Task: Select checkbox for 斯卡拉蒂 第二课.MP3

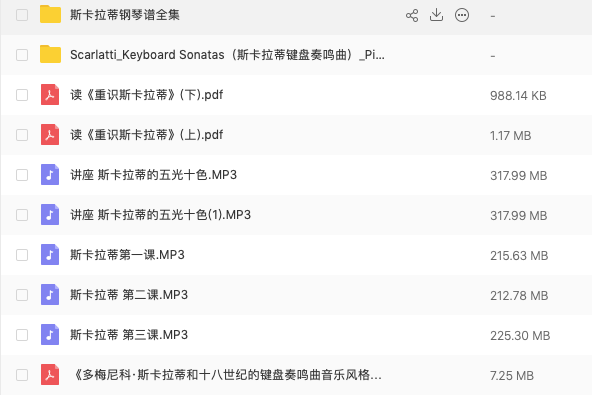Action: (x=22, y=295)
